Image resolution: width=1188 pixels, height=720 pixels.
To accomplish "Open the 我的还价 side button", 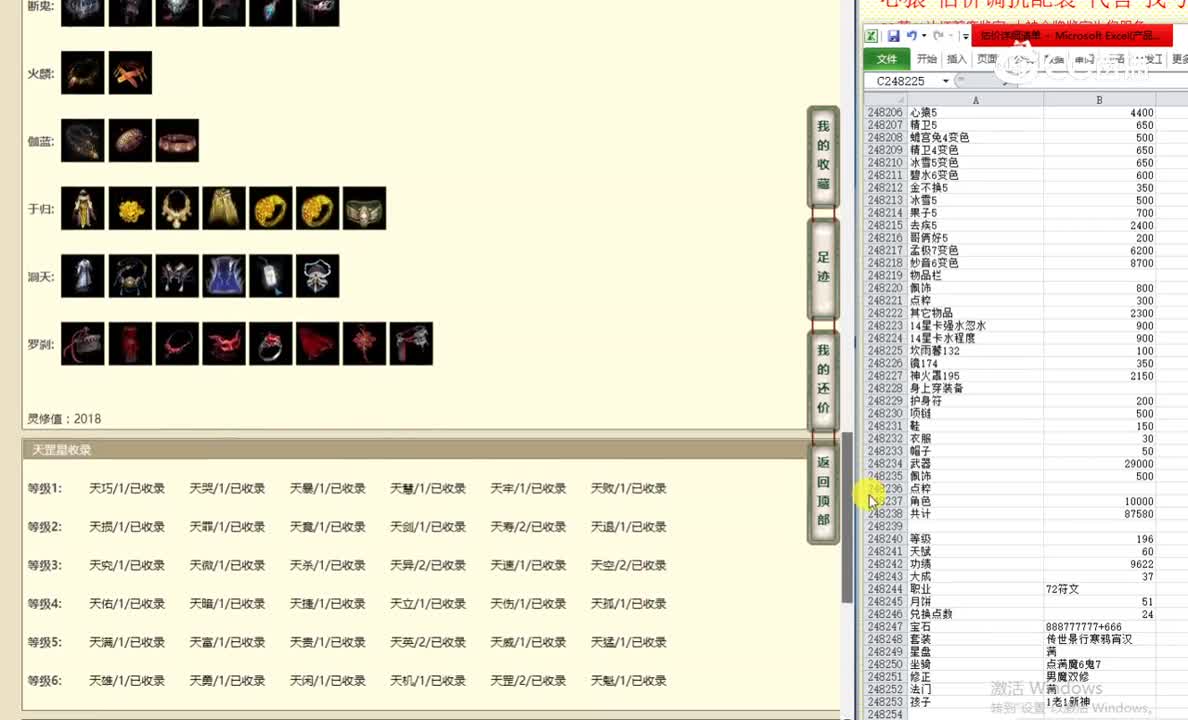I will (x=824, y=380).
